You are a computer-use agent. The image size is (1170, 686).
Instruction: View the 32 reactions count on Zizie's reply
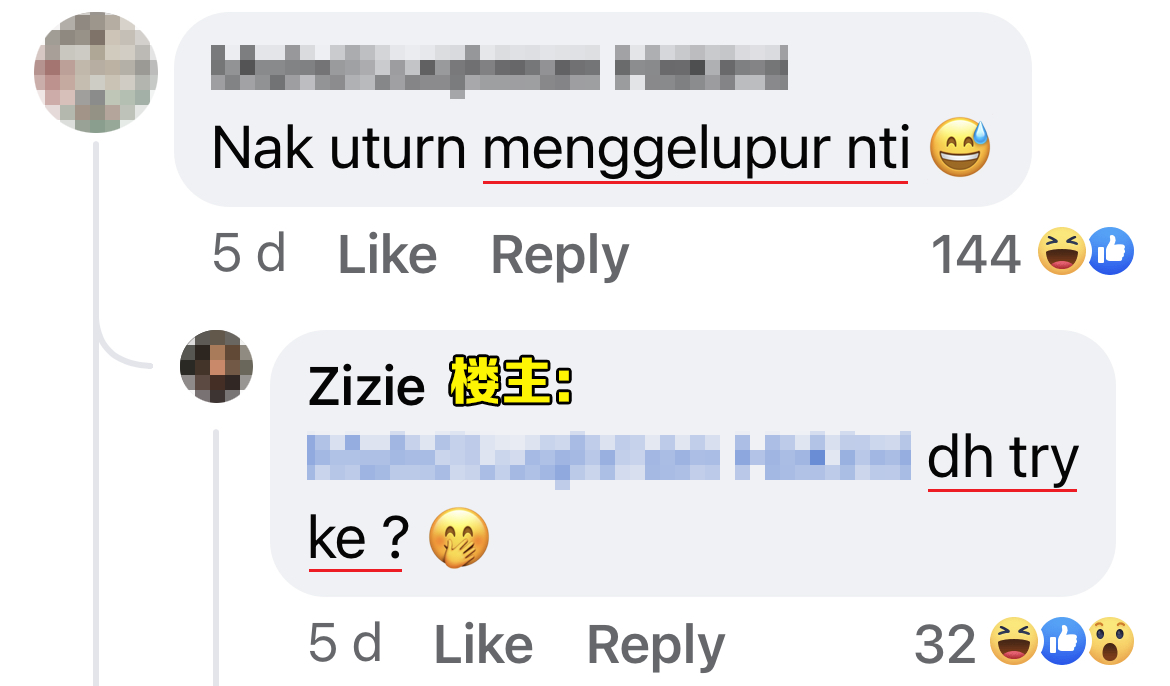click(945, 644)
